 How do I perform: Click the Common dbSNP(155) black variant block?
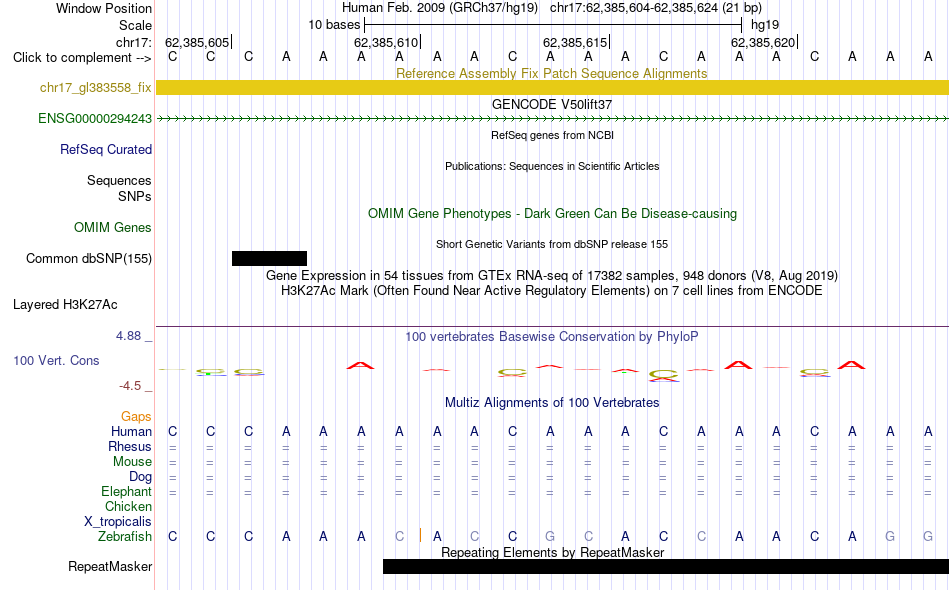(269, 259)
